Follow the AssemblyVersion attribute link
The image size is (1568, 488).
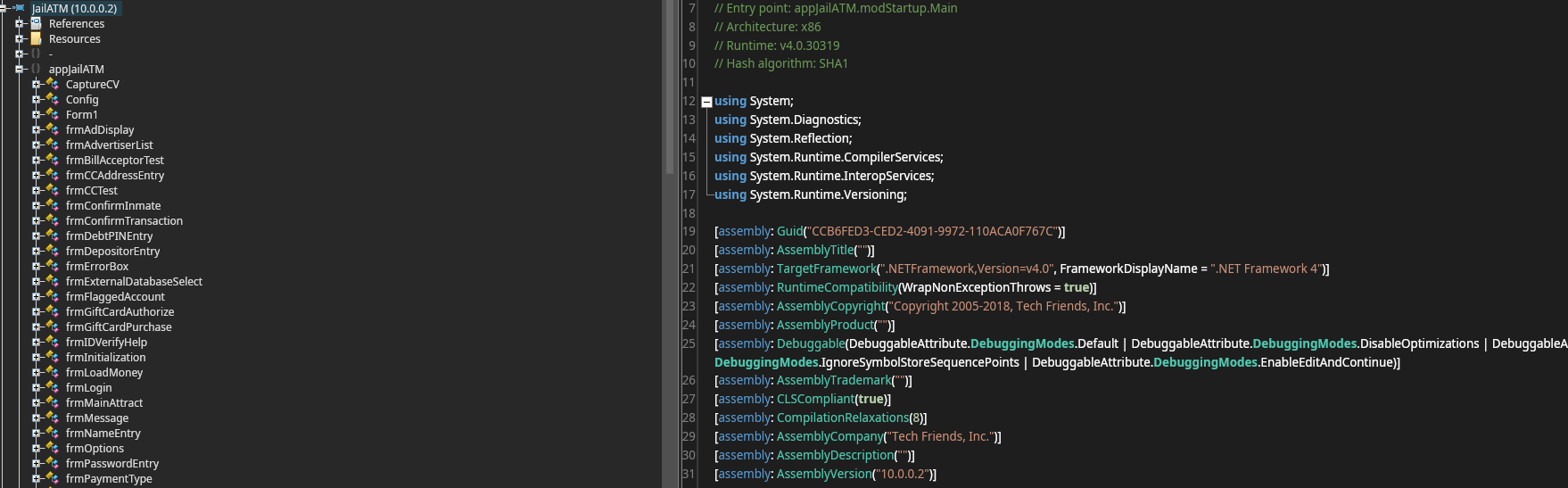click(x=824, y=474)
